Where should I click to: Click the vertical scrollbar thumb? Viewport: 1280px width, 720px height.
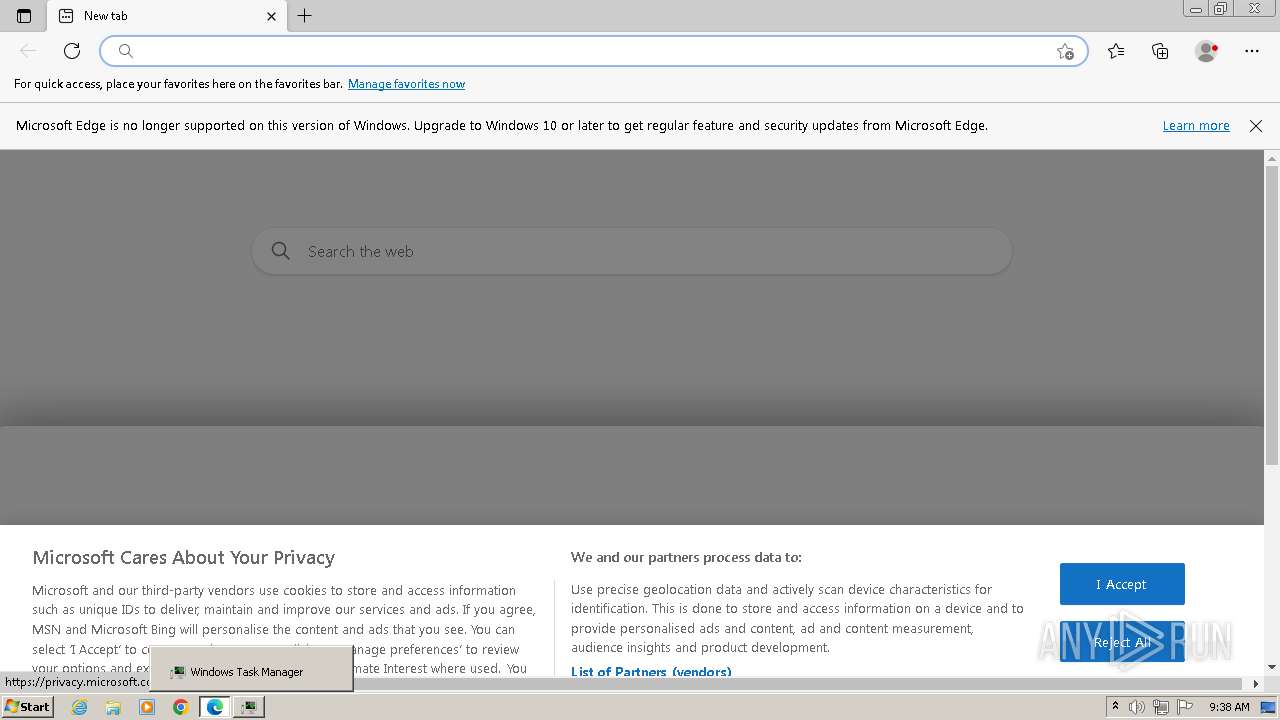1272,316
